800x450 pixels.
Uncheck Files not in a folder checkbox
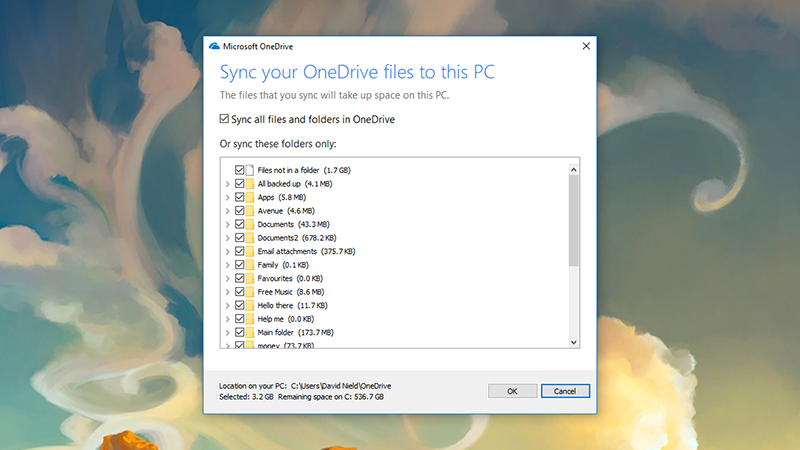click(239, 170)
